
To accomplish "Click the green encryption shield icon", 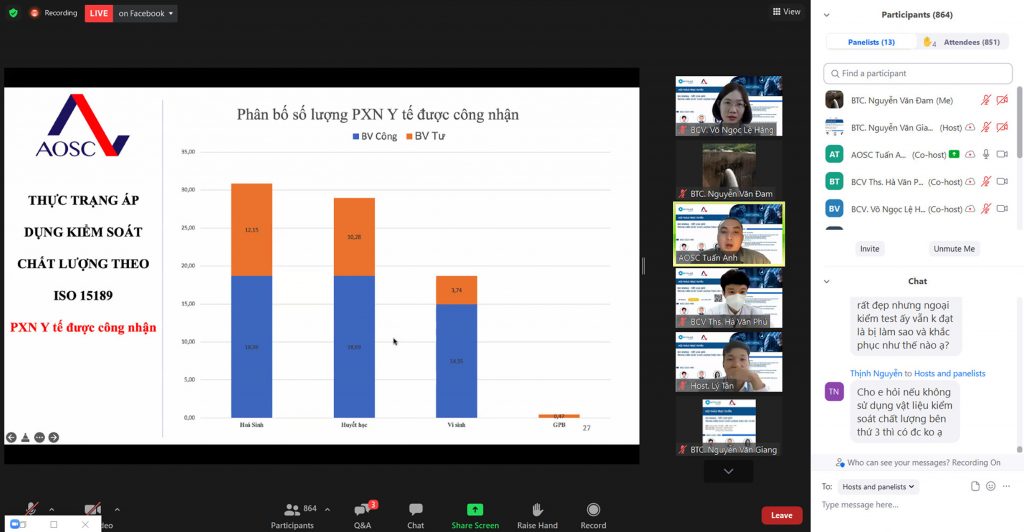I will pyautogui.click(x=13, y=12).
